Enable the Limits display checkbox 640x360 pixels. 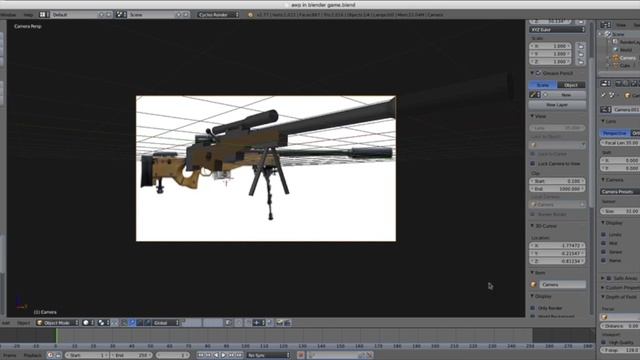point(603,235)
